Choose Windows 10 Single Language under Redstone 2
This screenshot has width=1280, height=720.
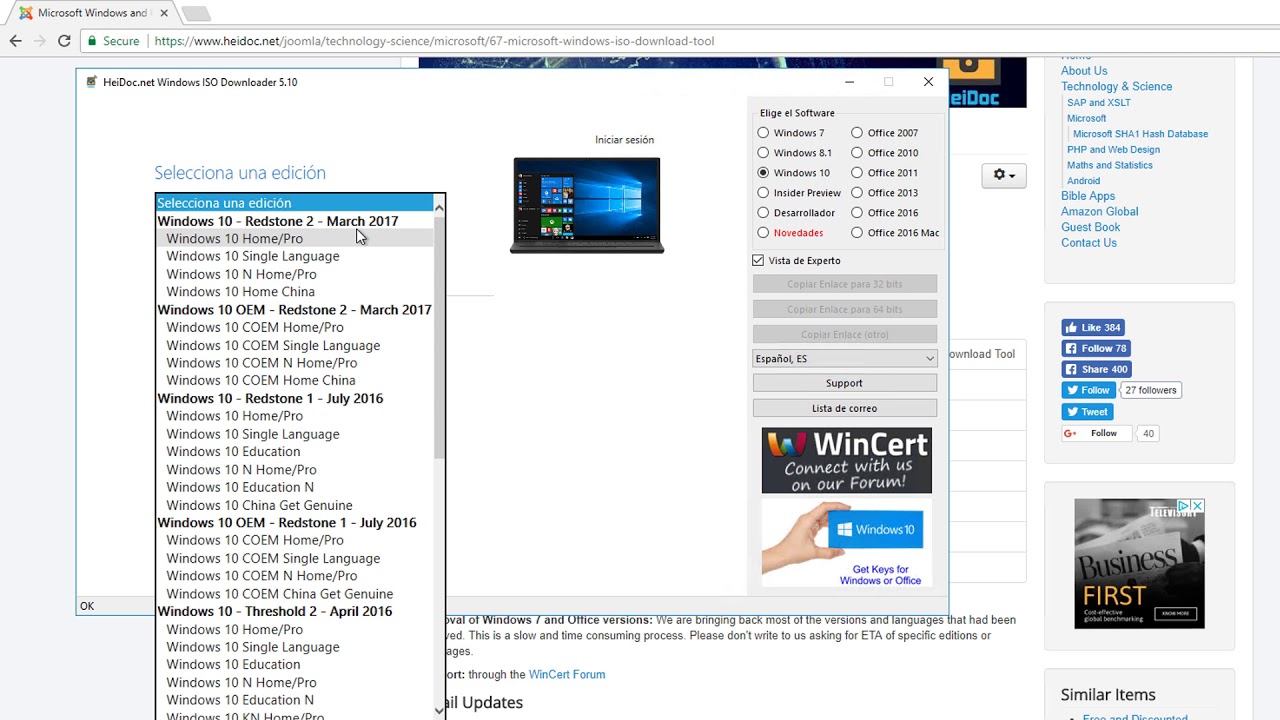[295, 256]
